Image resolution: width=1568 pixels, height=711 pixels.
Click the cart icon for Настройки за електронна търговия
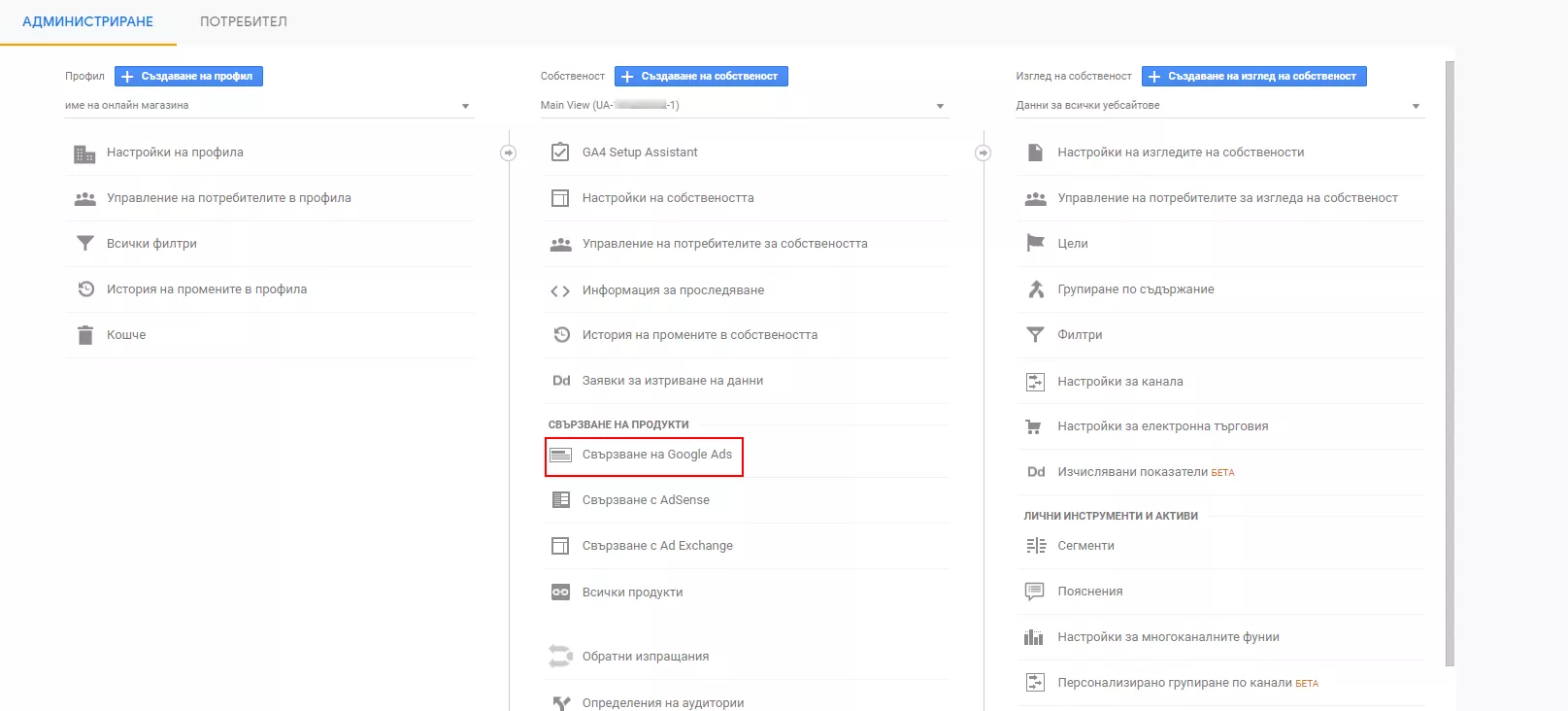point(1034,426)
